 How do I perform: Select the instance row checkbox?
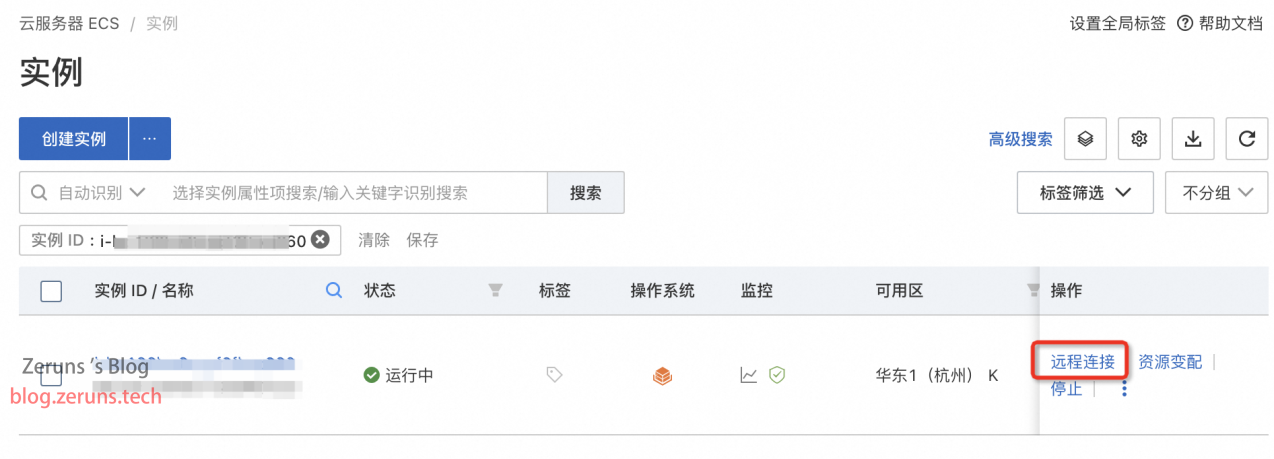pos(51,376)
